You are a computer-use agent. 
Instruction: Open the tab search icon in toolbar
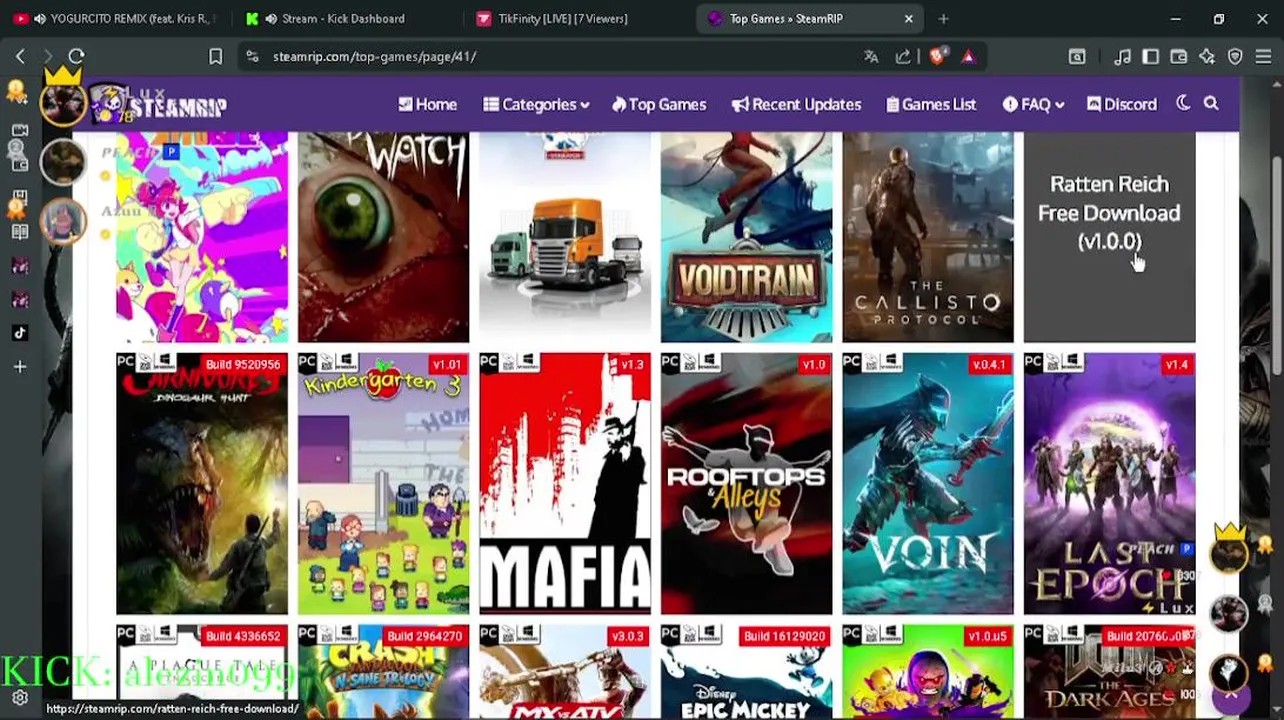1077,57
